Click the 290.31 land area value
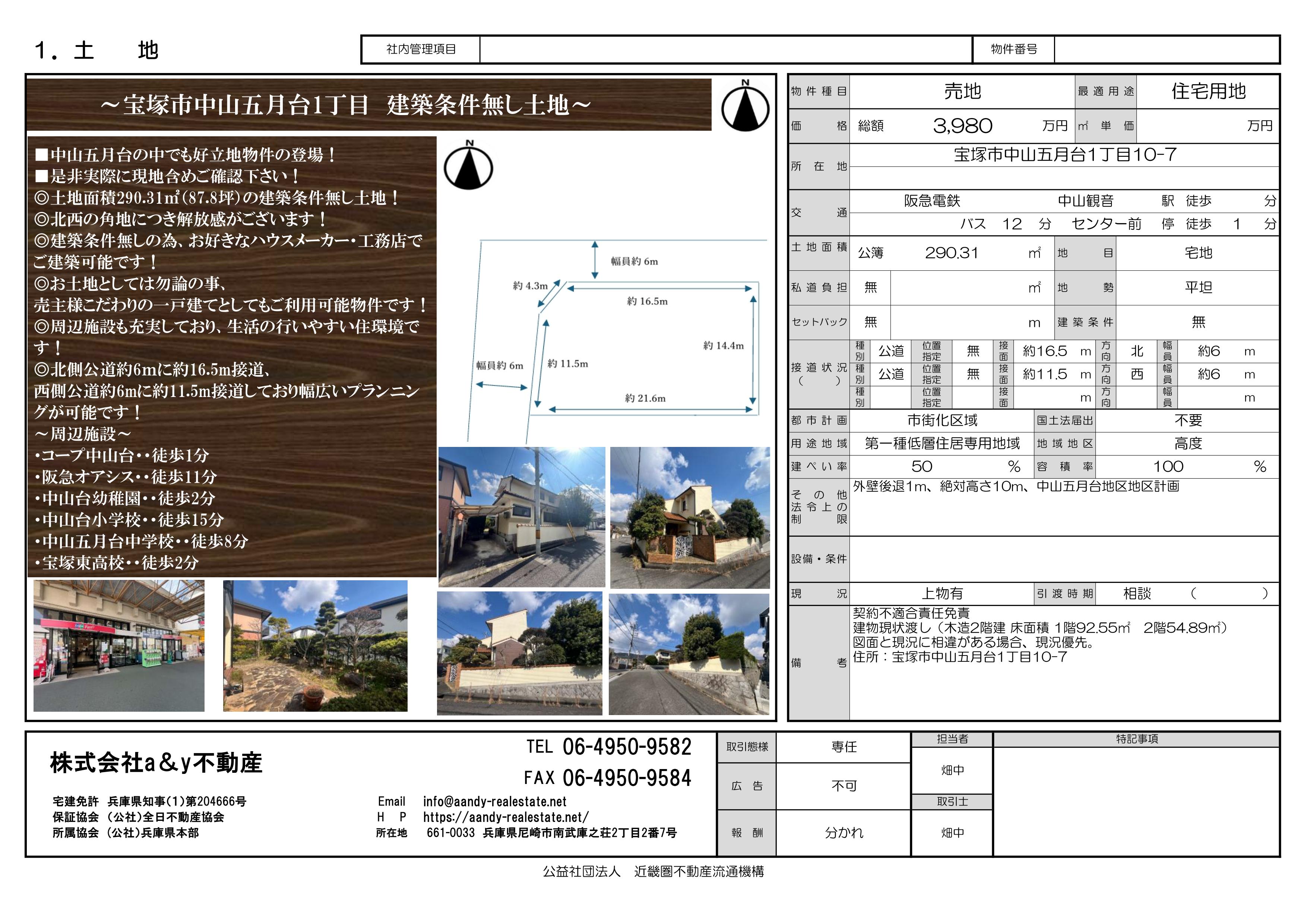The width and height of the screenshot is (1307, 924). pyautogui.click(x=951, y=253)
